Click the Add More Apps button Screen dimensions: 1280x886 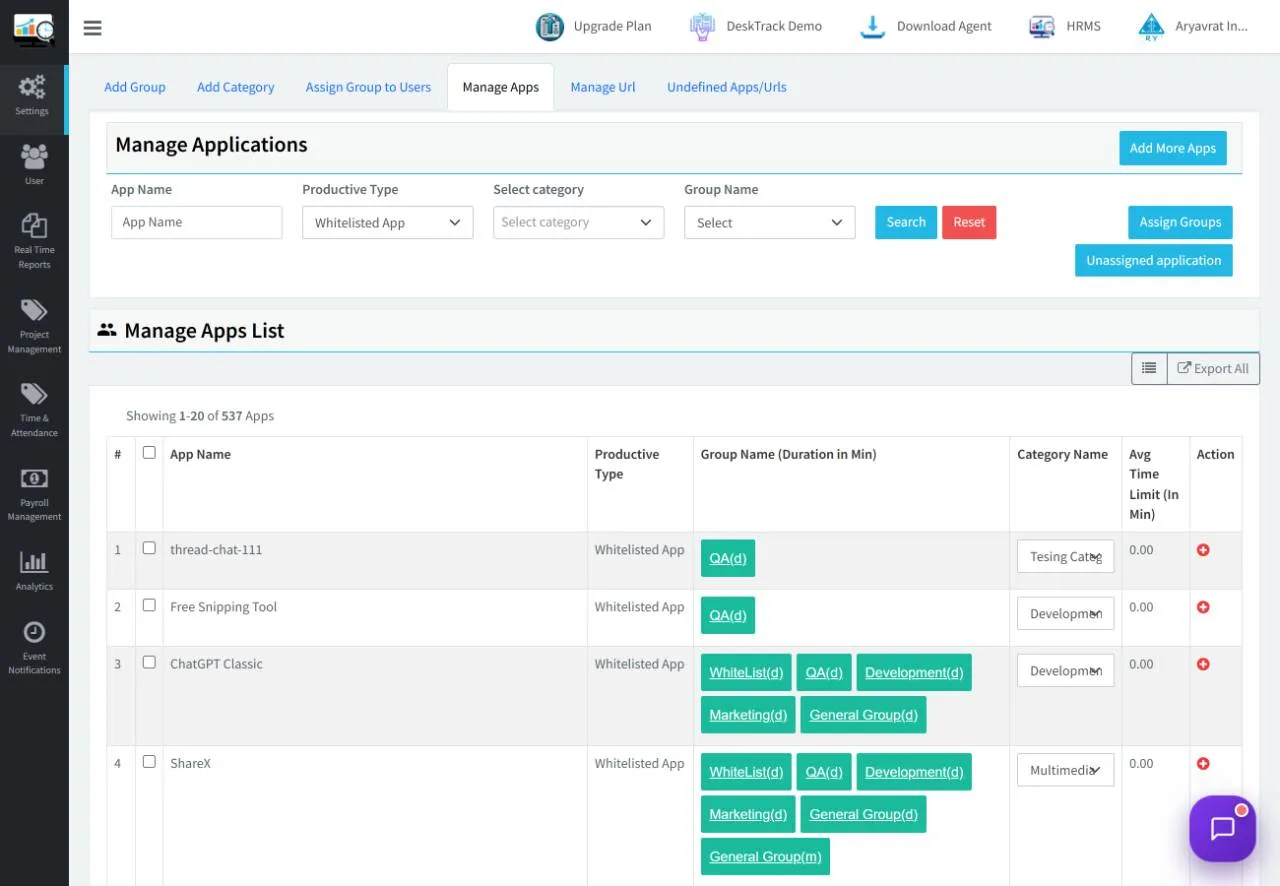pos(1173,148)
